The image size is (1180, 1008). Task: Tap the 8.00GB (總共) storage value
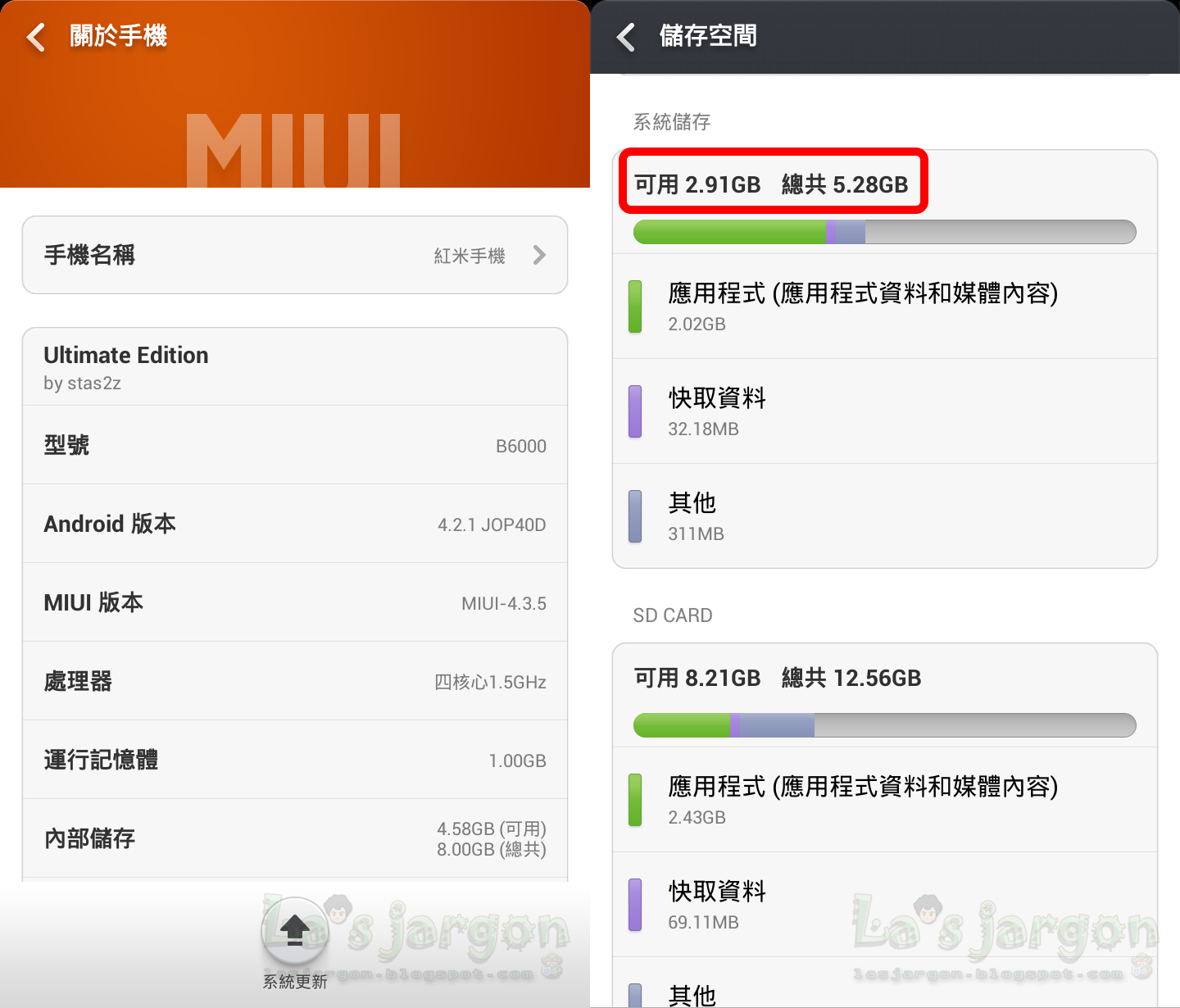(x=492, y=849)
